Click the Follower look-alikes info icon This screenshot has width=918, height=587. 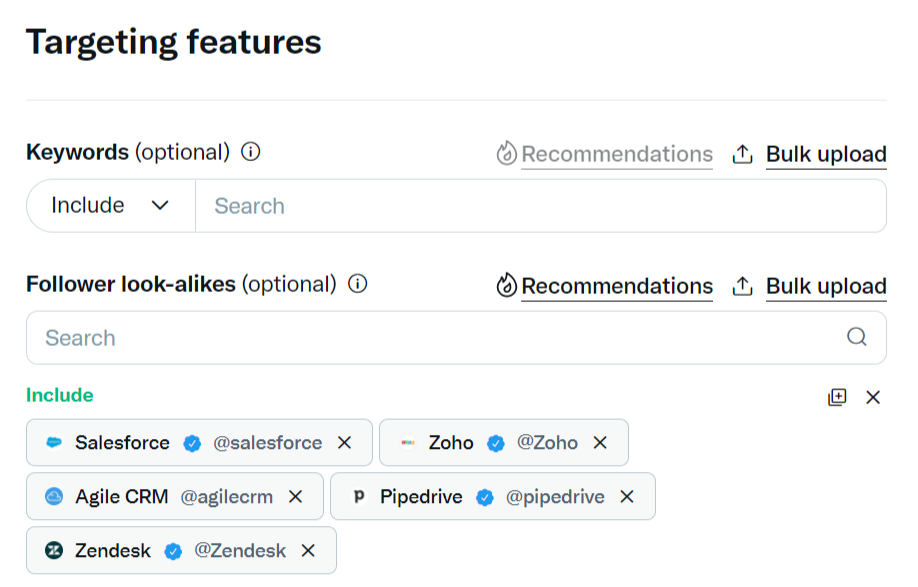[x=358, y=284]
